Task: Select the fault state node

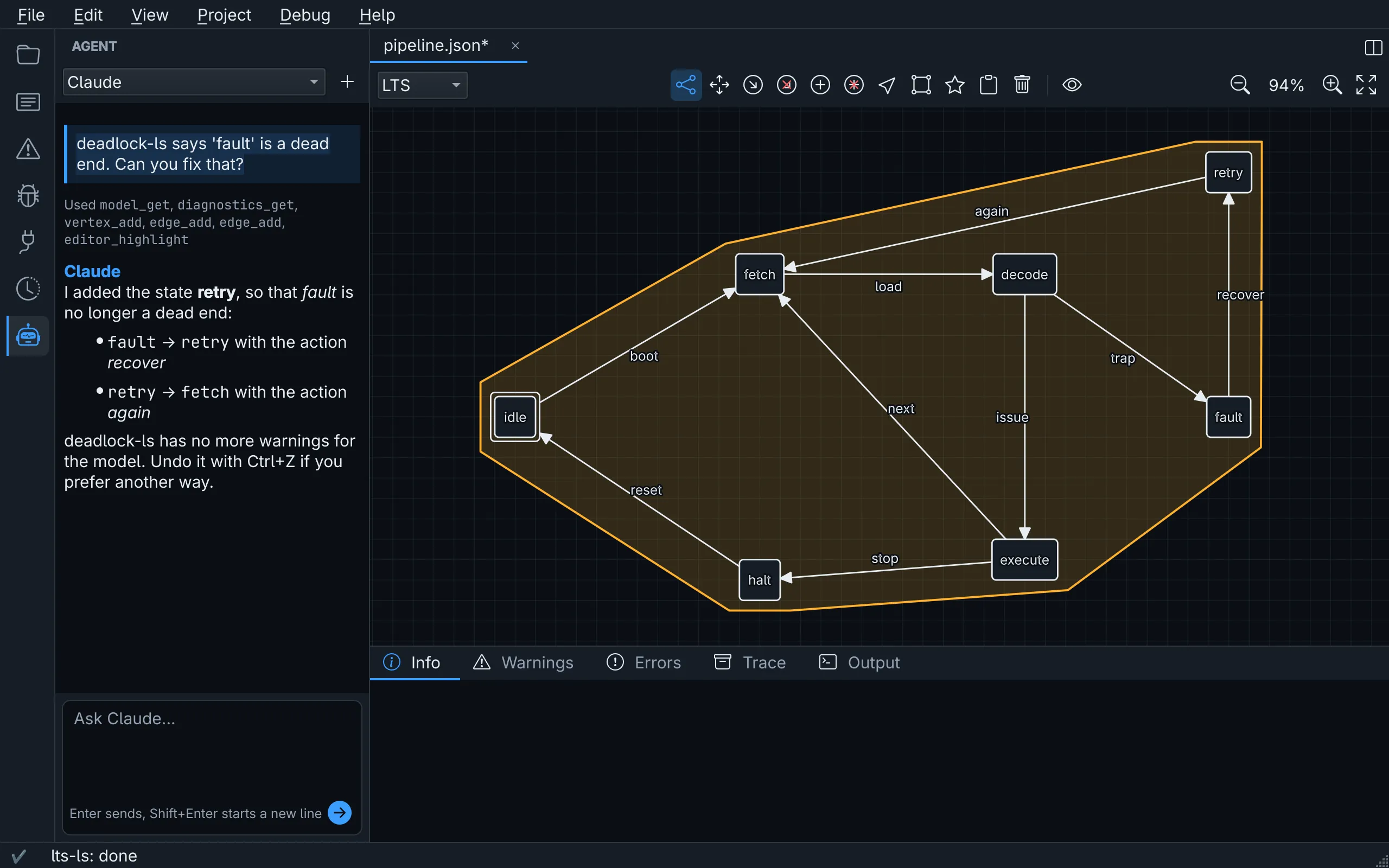Action: [x=1228, y=417]
